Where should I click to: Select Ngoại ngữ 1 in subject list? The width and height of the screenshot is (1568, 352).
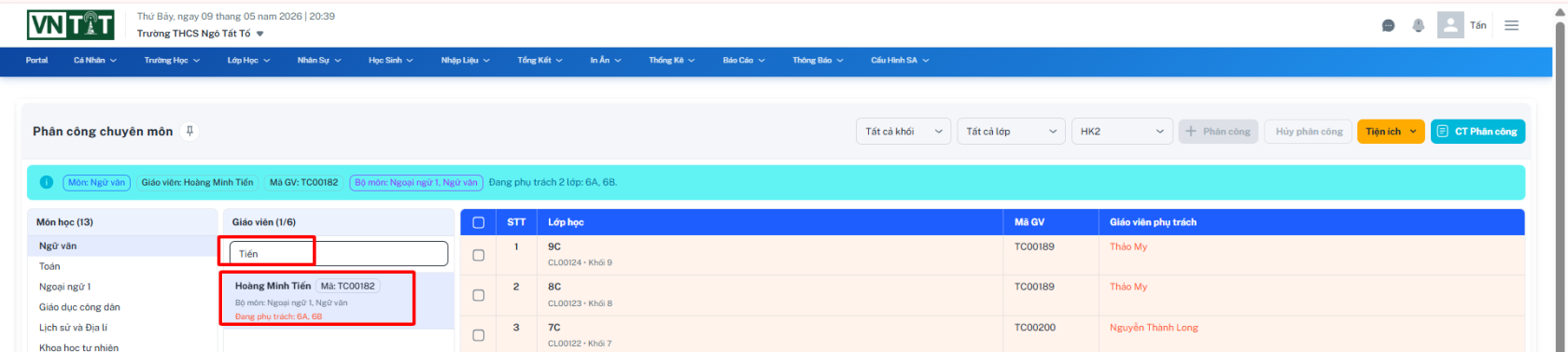coord(121,287)
